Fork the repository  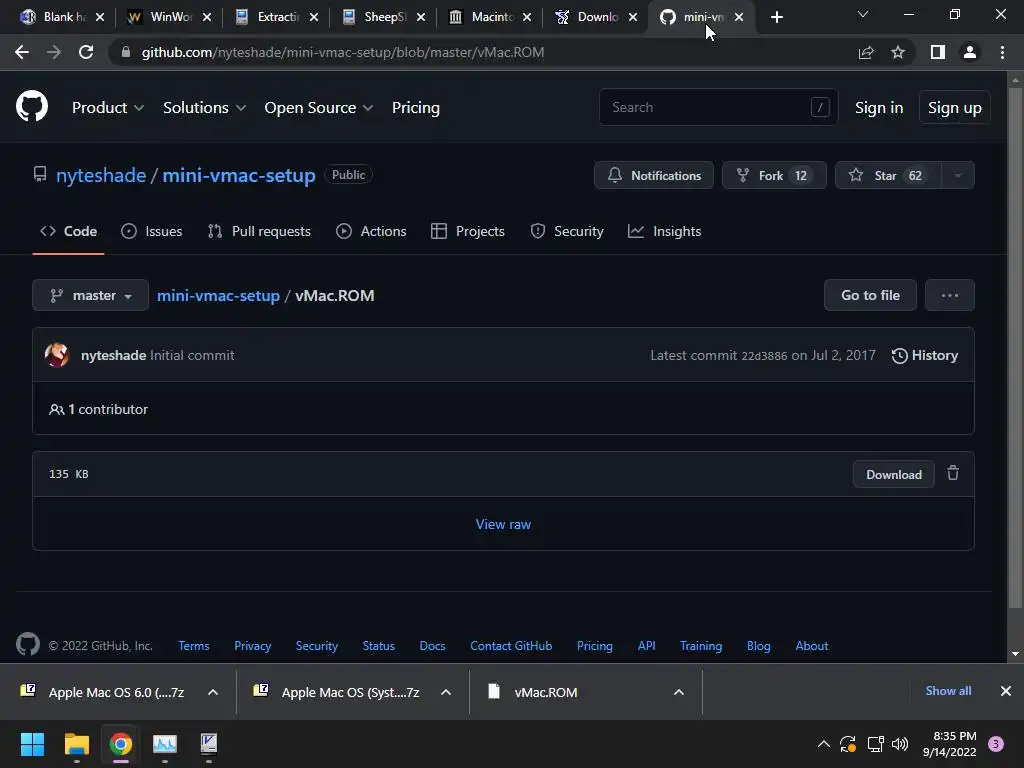(x=774, y=175)
